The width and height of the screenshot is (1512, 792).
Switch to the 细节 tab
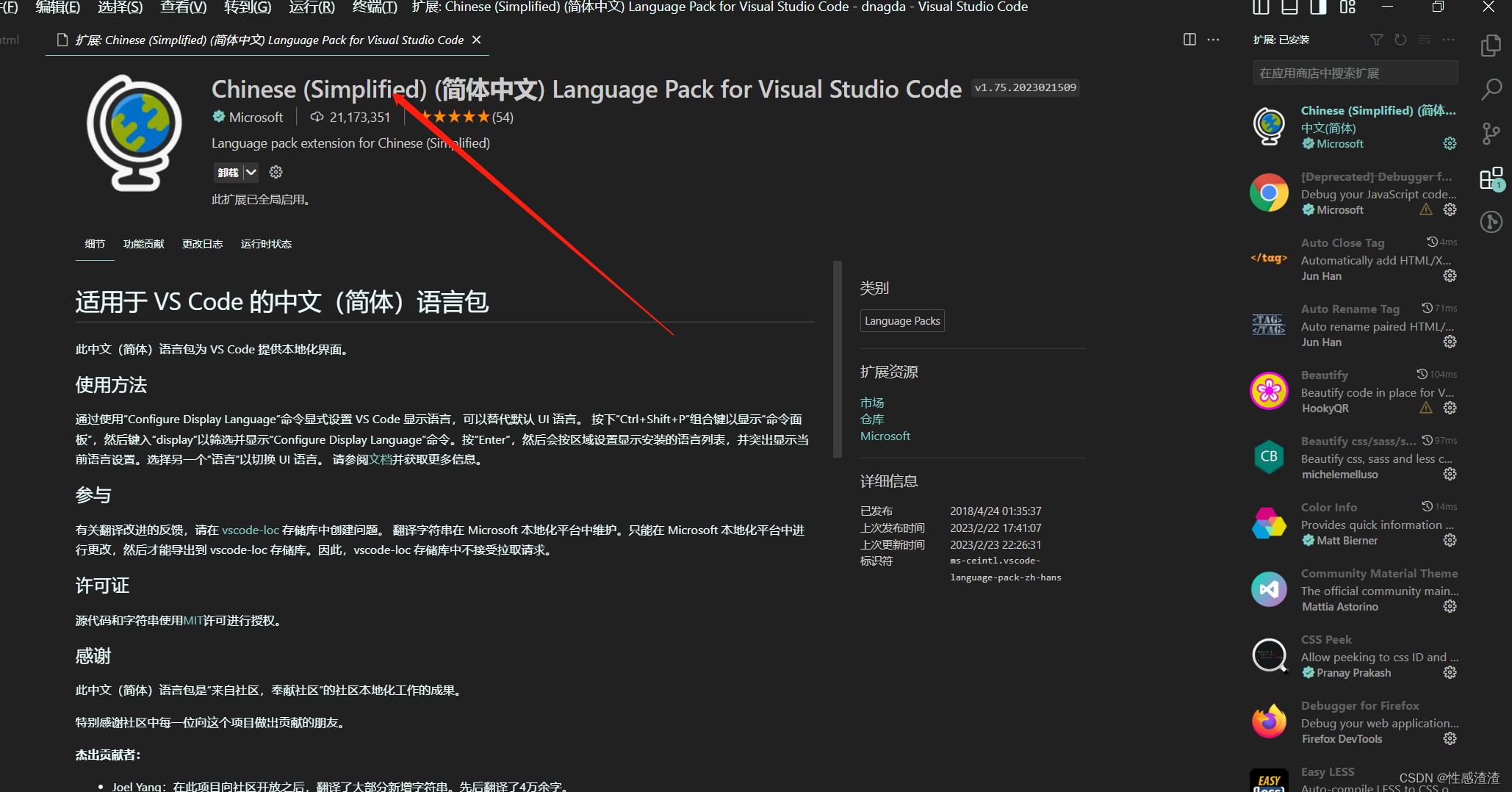(95, 244)
